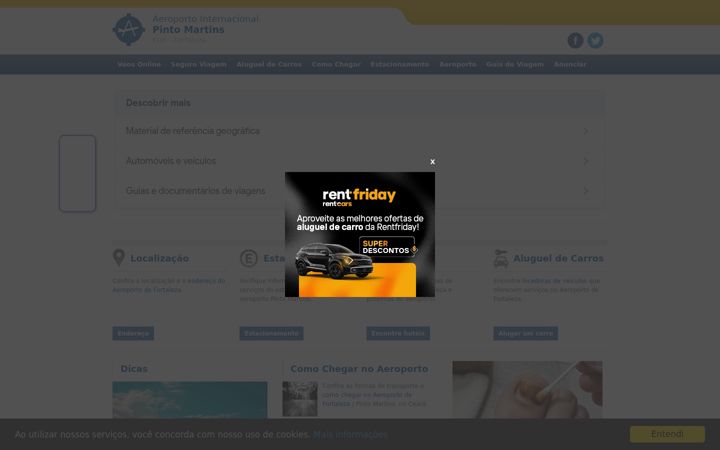Viewport: 720px width, 450px height.
Task: Click the Endereço button
Action: pyautogui.click(x=133, y=333)
